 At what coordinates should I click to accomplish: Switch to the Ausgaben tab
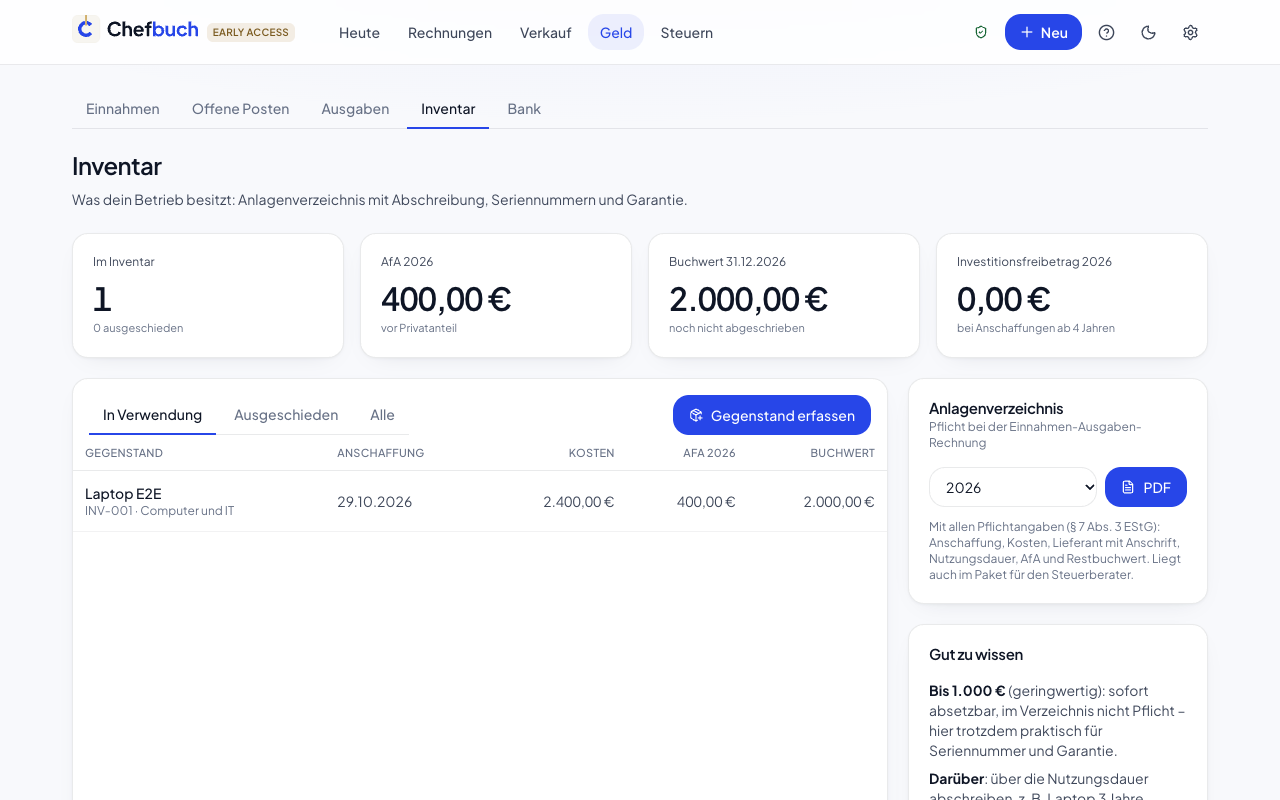coord(355,109)
